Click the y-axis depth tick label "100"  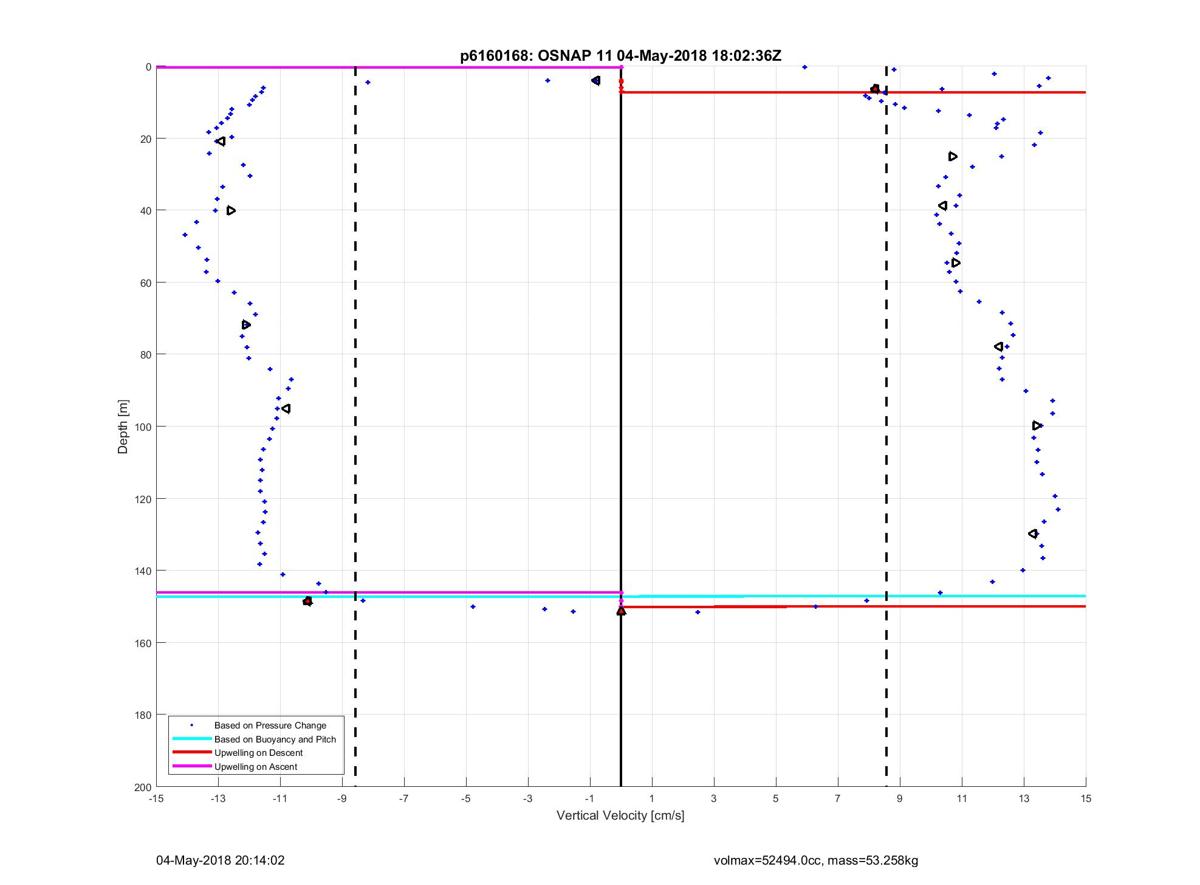coord(142,427)
